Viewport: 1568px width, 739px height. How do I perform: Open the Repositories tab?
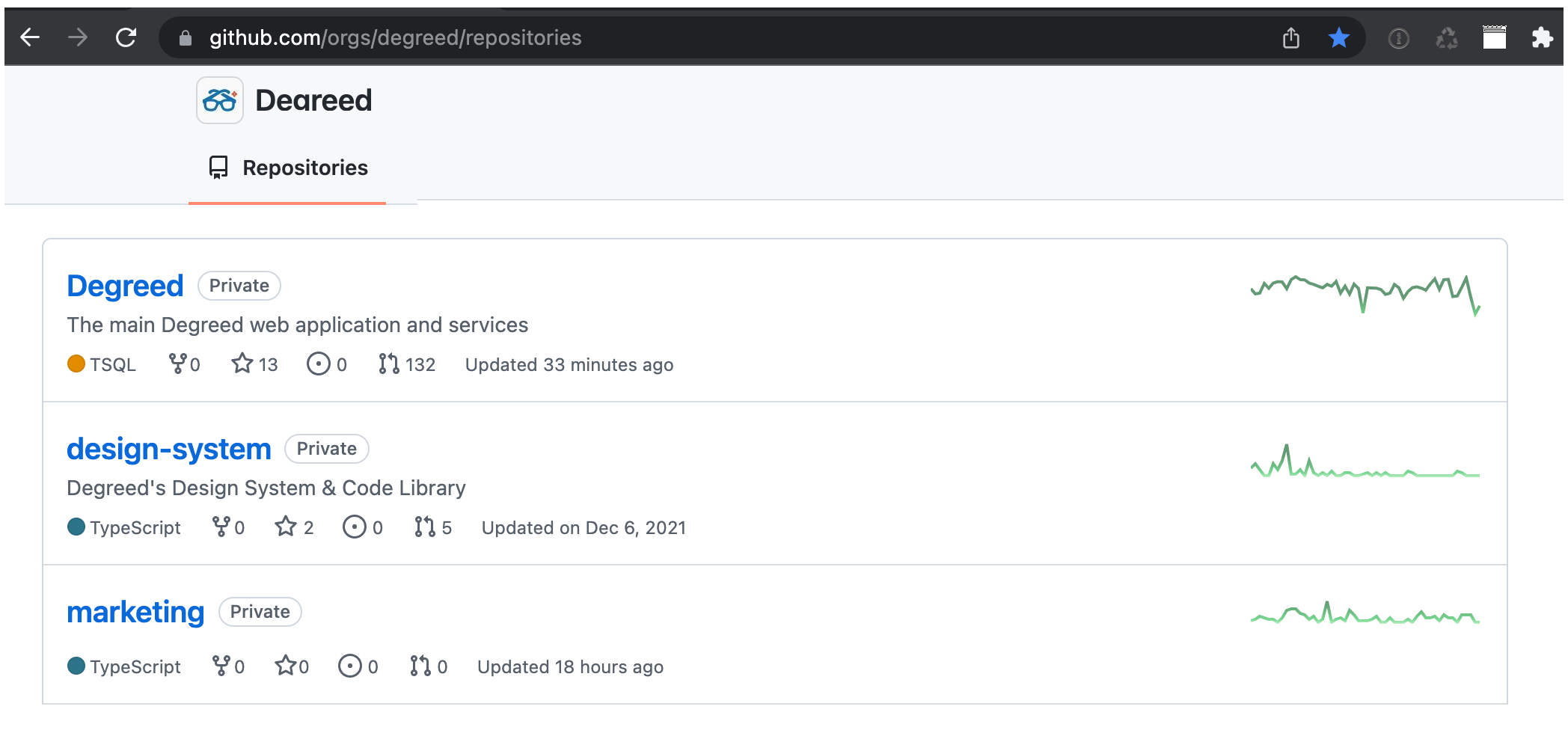[288, 168]
